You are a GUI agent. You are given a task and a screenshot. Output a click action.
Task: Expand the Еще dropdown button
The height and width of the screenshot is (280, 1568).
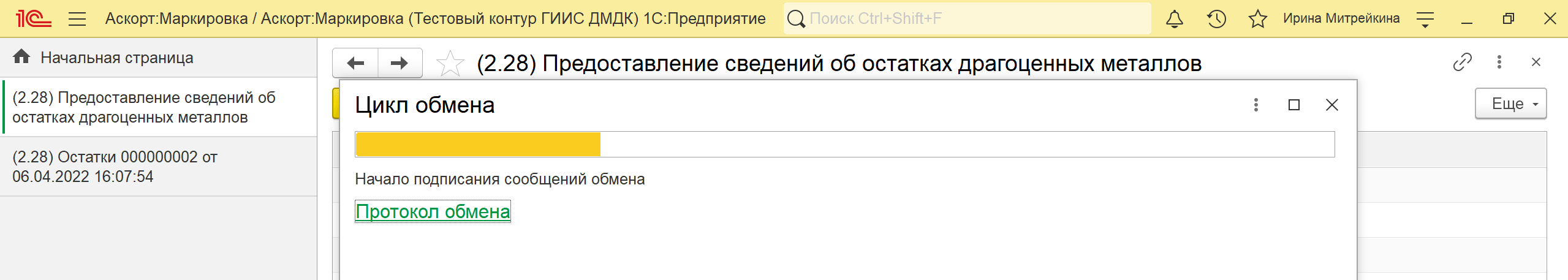coord(1511,104)
